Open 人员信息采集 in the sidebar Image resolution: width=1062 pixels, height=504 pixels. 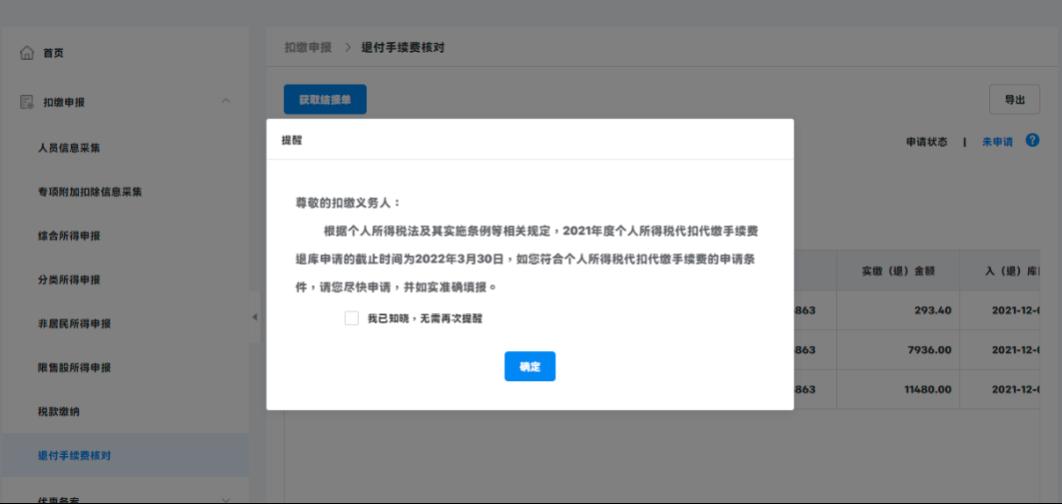pyautogui.click(x=69, y=148)
